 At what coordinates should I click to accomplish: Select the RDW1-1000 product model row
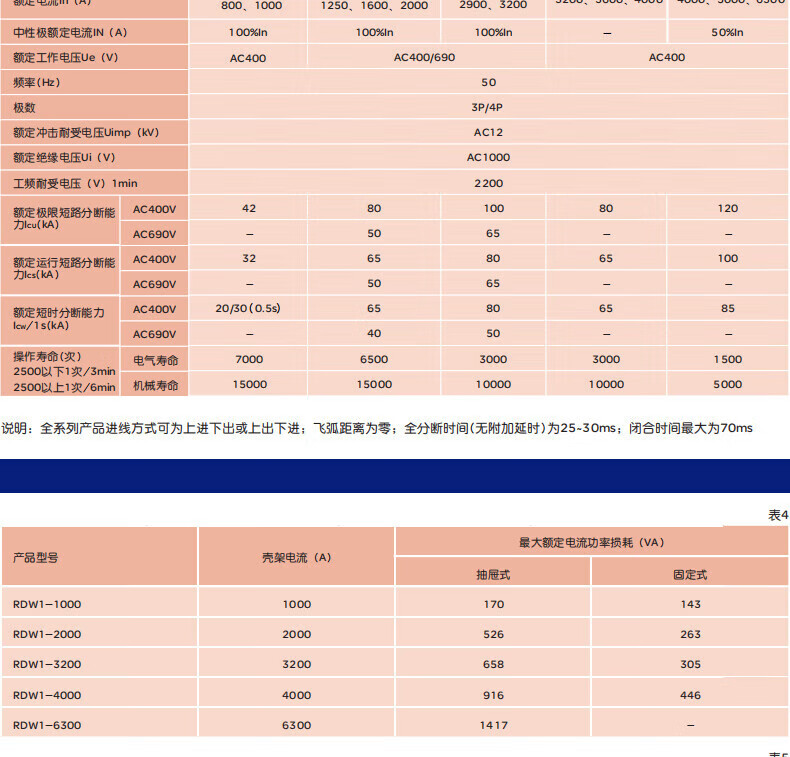47,604
